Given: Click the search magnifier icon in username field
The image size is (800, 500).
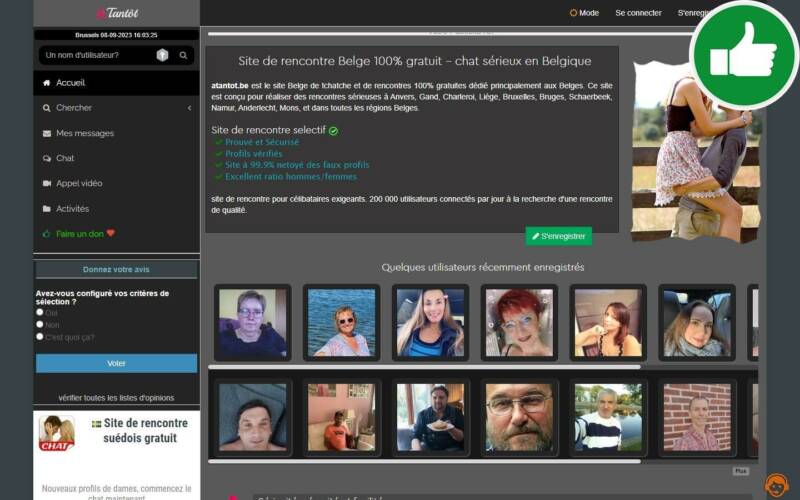Looking at the screenshot, I should [184, 55].
